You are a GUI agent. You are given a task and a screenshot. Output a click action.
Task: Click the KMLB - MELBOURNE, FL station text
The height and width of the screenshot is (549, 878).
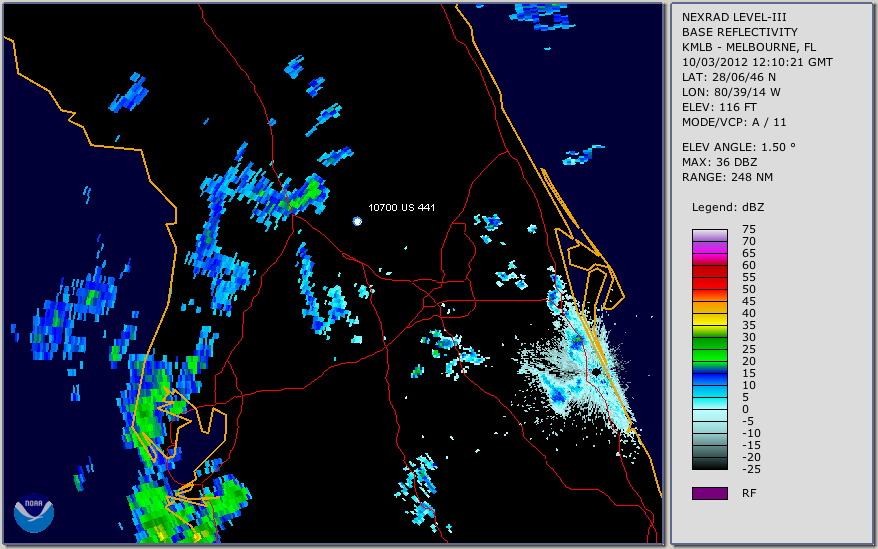click(749, 47)
